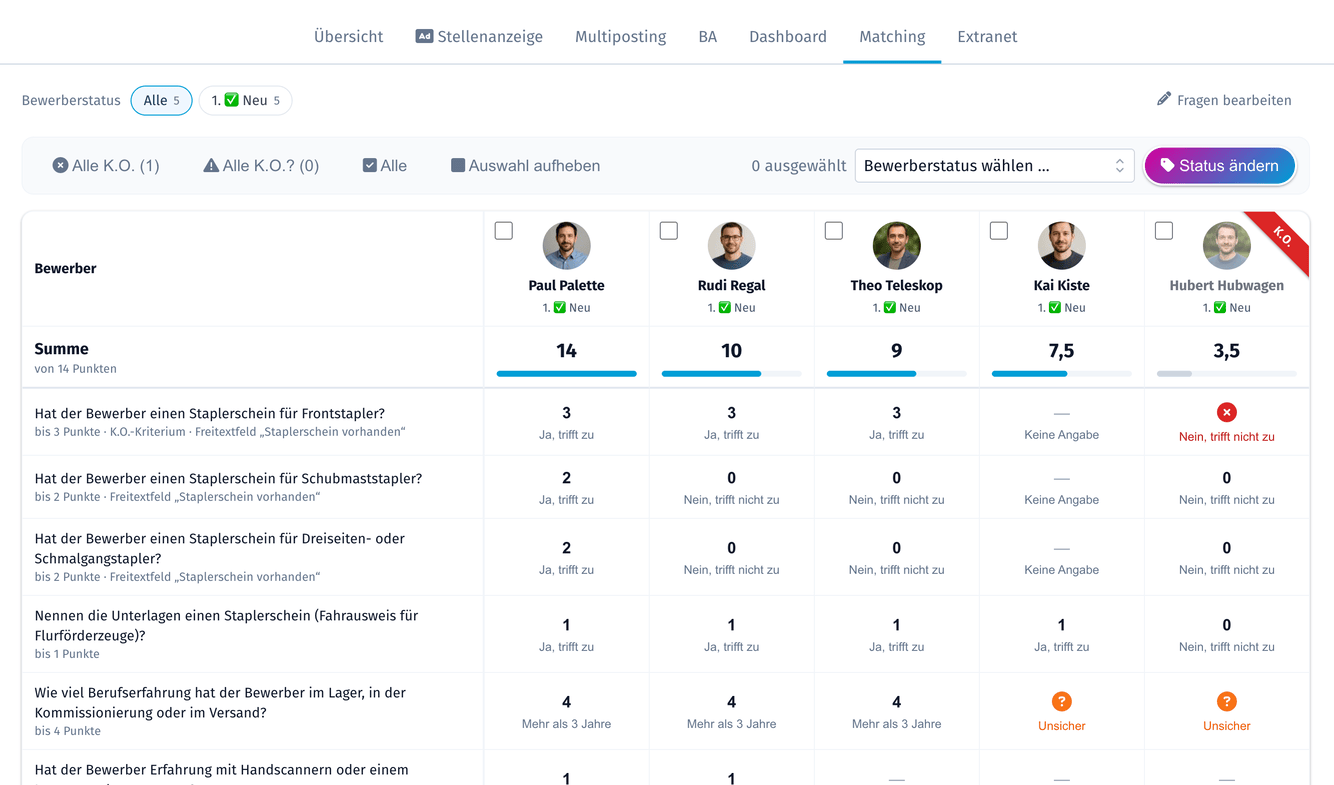1334x785 pixels.
Task: Click warning triangle icon of Alle K.O.?
Action: coord(211,165)
